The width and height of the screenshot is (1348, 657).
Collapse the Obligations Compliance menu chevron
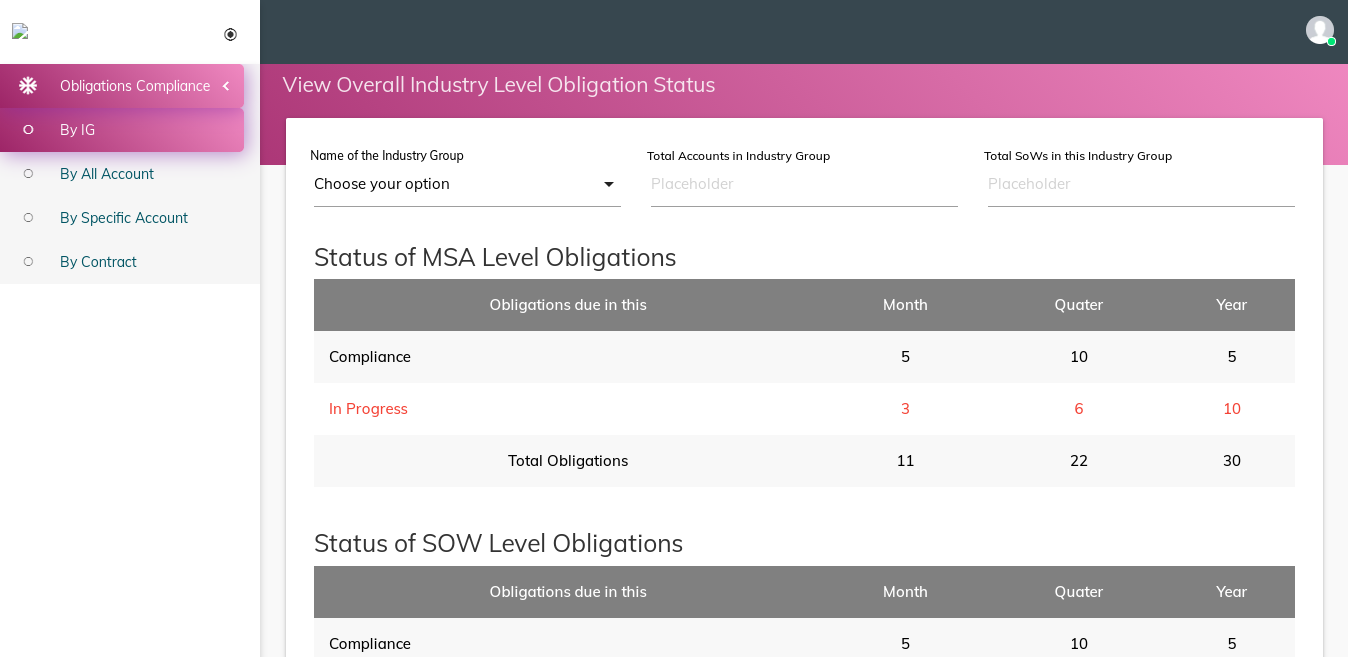coord(226,86)
